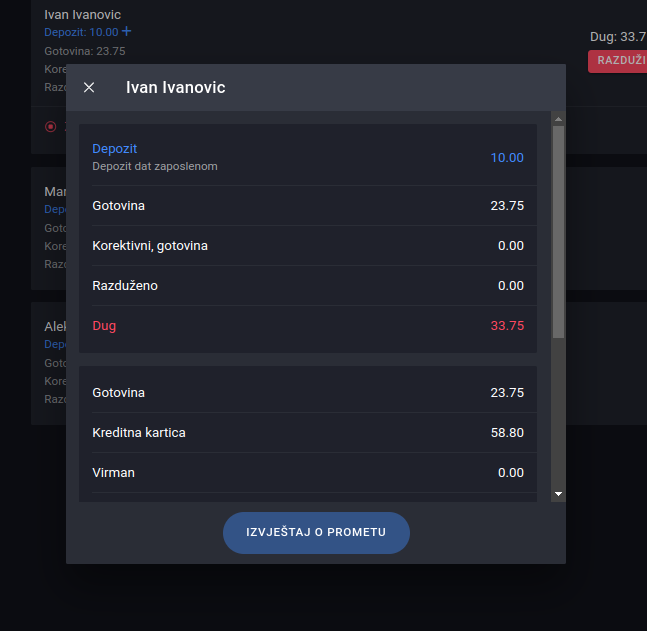Click the blue Depozit row label
The width and height of the screenshot is (647, 631).
pyautogui.click(x=114, y=149)
